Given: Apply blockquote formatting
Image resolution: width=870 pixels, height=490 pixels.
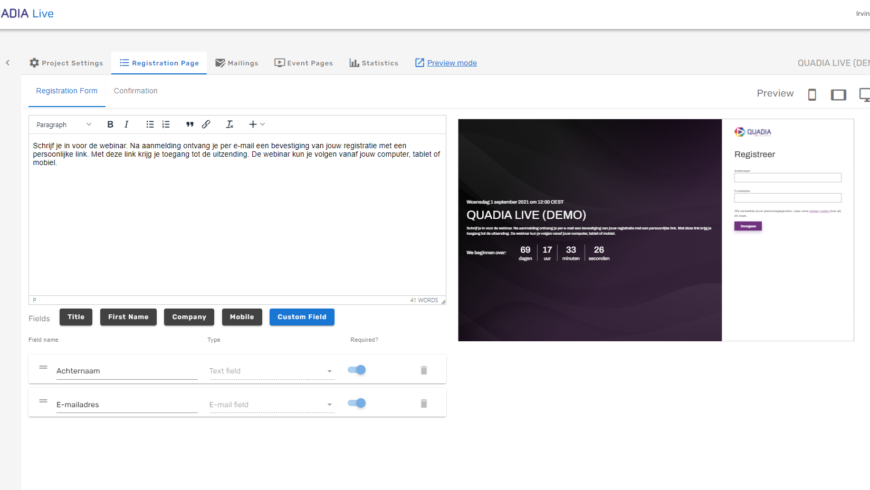Looking at the screenshot, I should 190,124.
